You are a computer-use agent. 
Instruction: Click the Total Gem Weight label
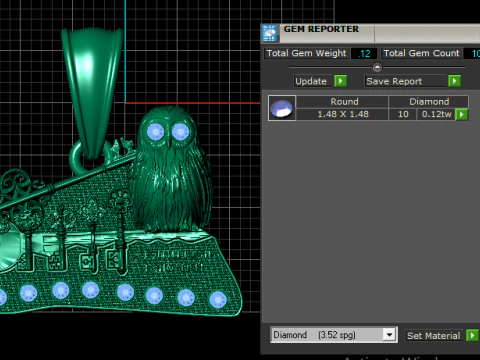coord(306,53)
